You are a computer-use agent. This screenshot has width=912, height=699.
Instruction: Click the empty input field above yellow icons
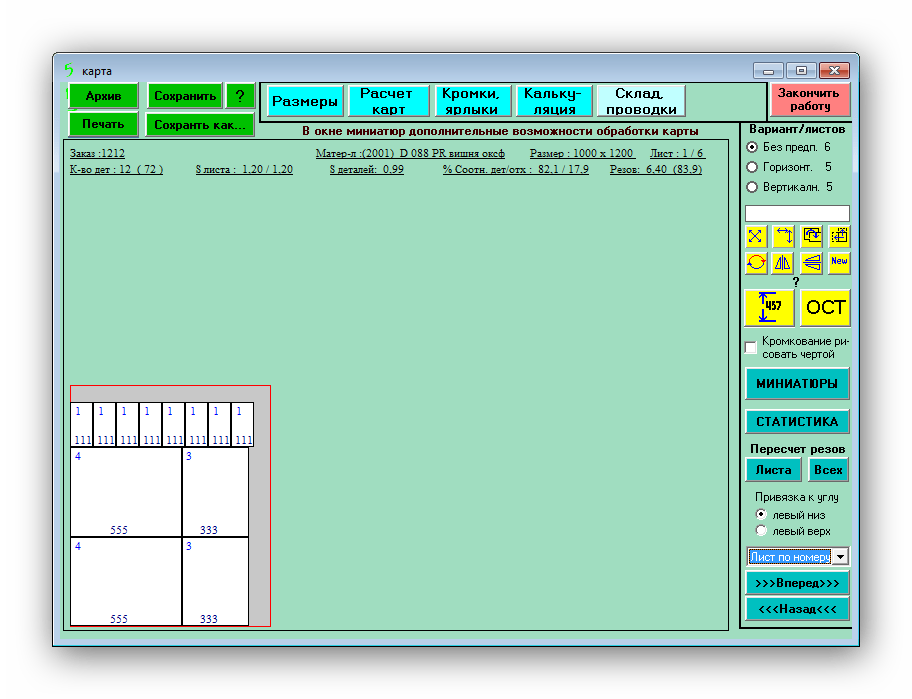[x=797, y=213]
